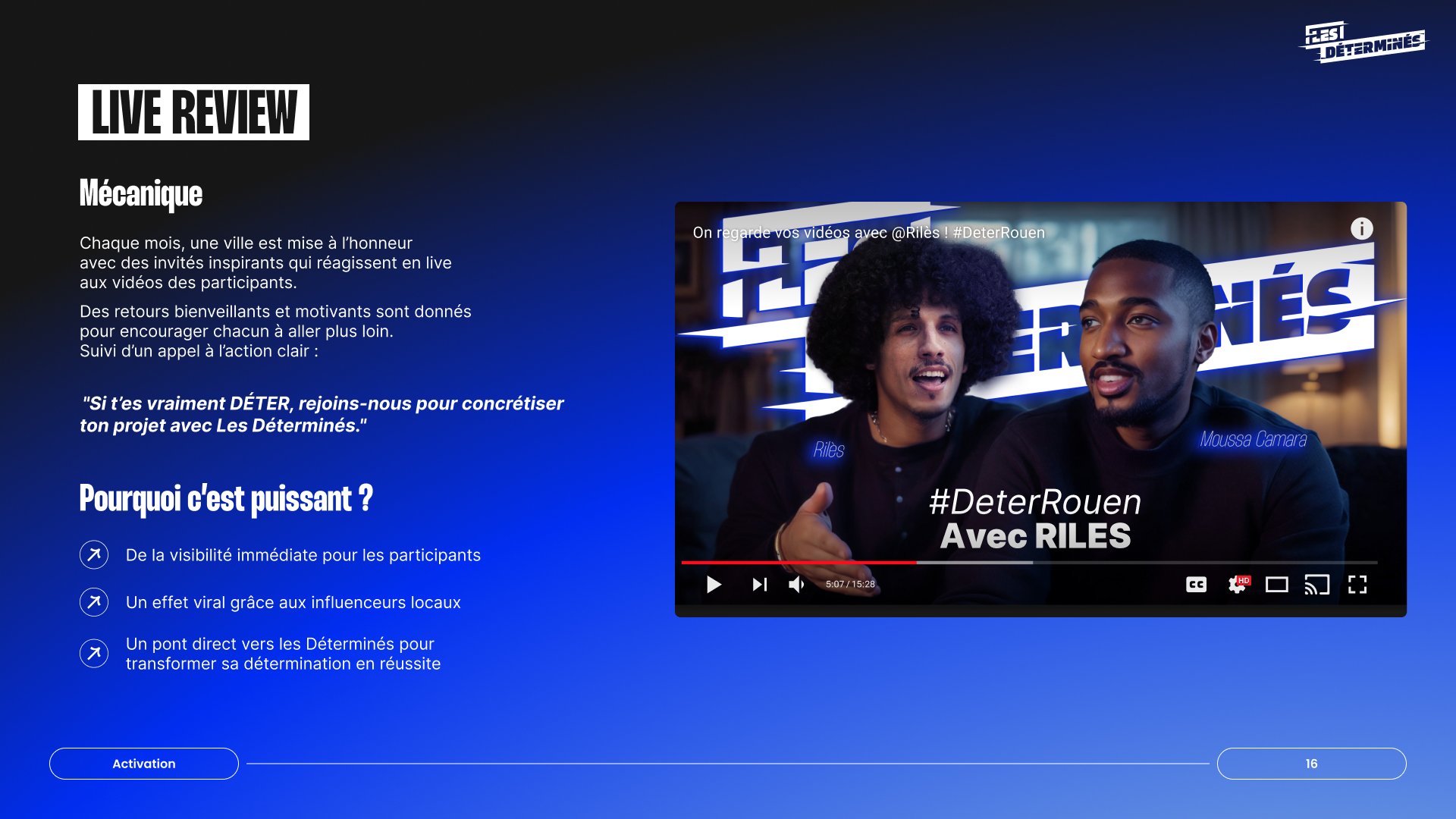The height and width of the screenshot is (819, 1456).
Task: Mute the video volume speaker icon
Action: coord(796,585)
